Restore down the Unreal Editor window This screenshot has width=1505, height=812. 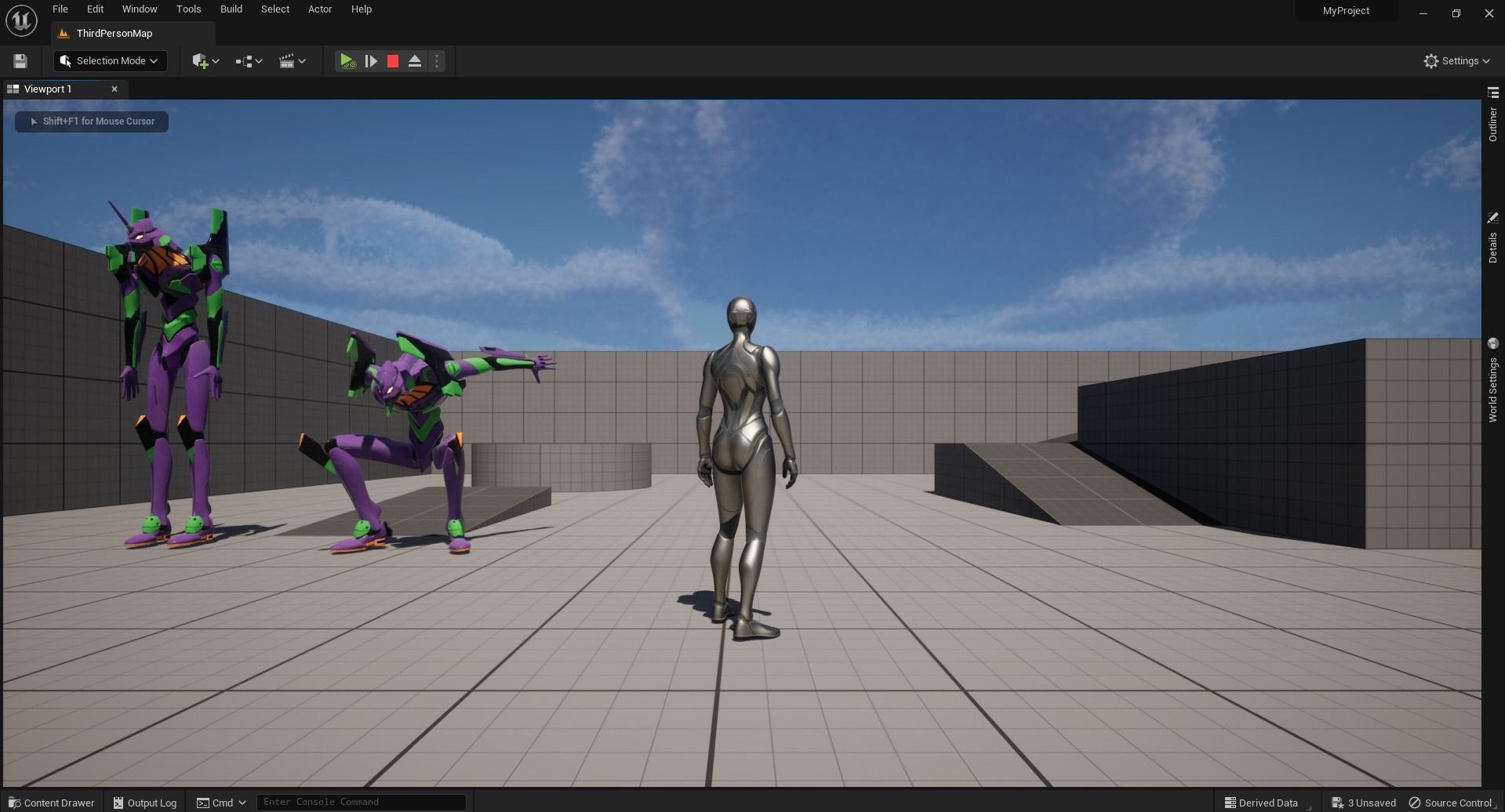pyautogui.click(x=1456, y=13)
